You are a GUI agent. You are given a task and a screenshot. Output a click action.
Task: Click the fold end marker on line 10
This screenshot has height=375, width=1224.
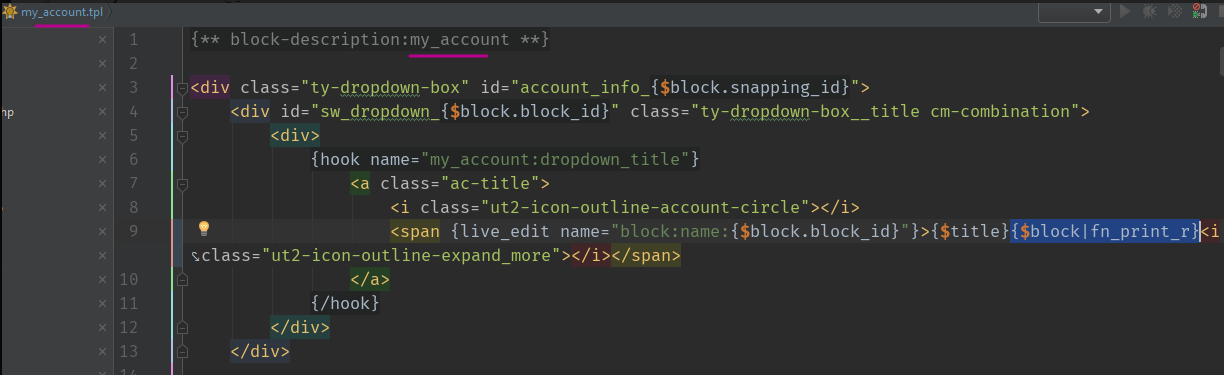click(182, 280)
